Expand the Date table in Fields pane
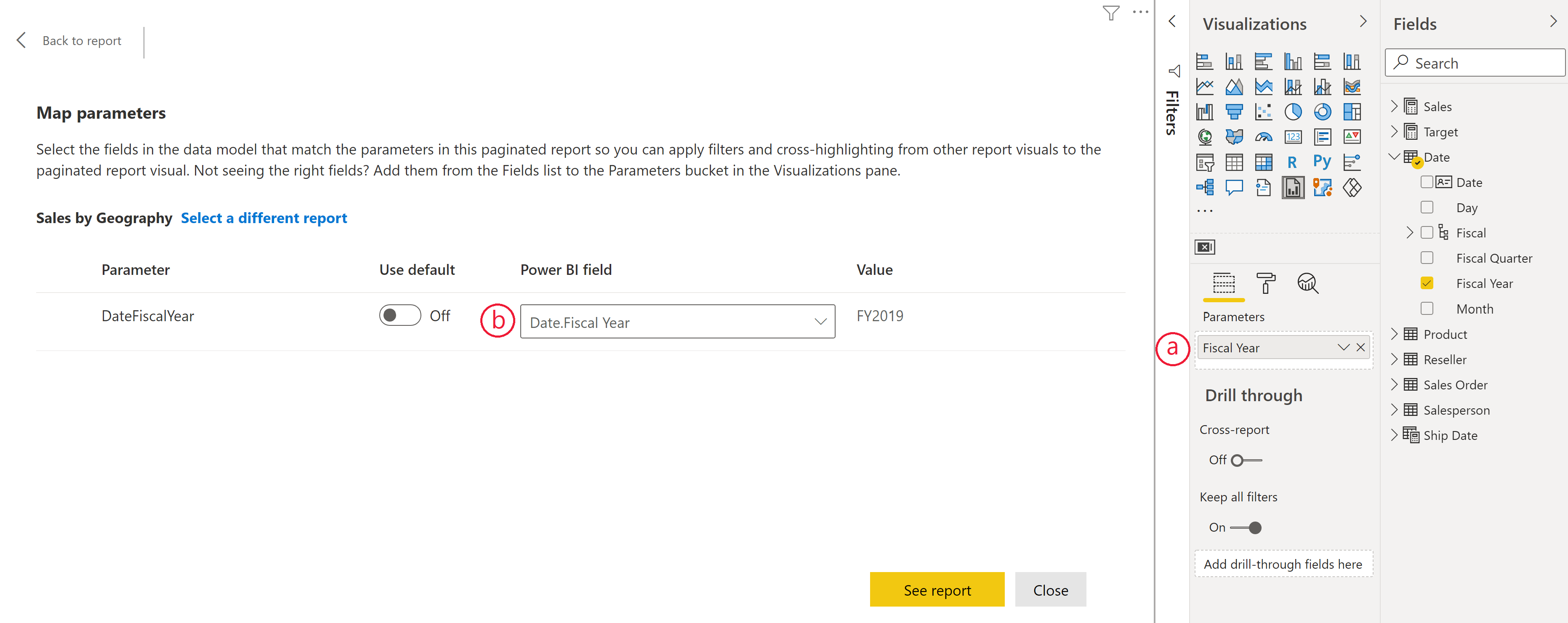The width and height of the screenshot is (1568, 623). pos(1395,157)
